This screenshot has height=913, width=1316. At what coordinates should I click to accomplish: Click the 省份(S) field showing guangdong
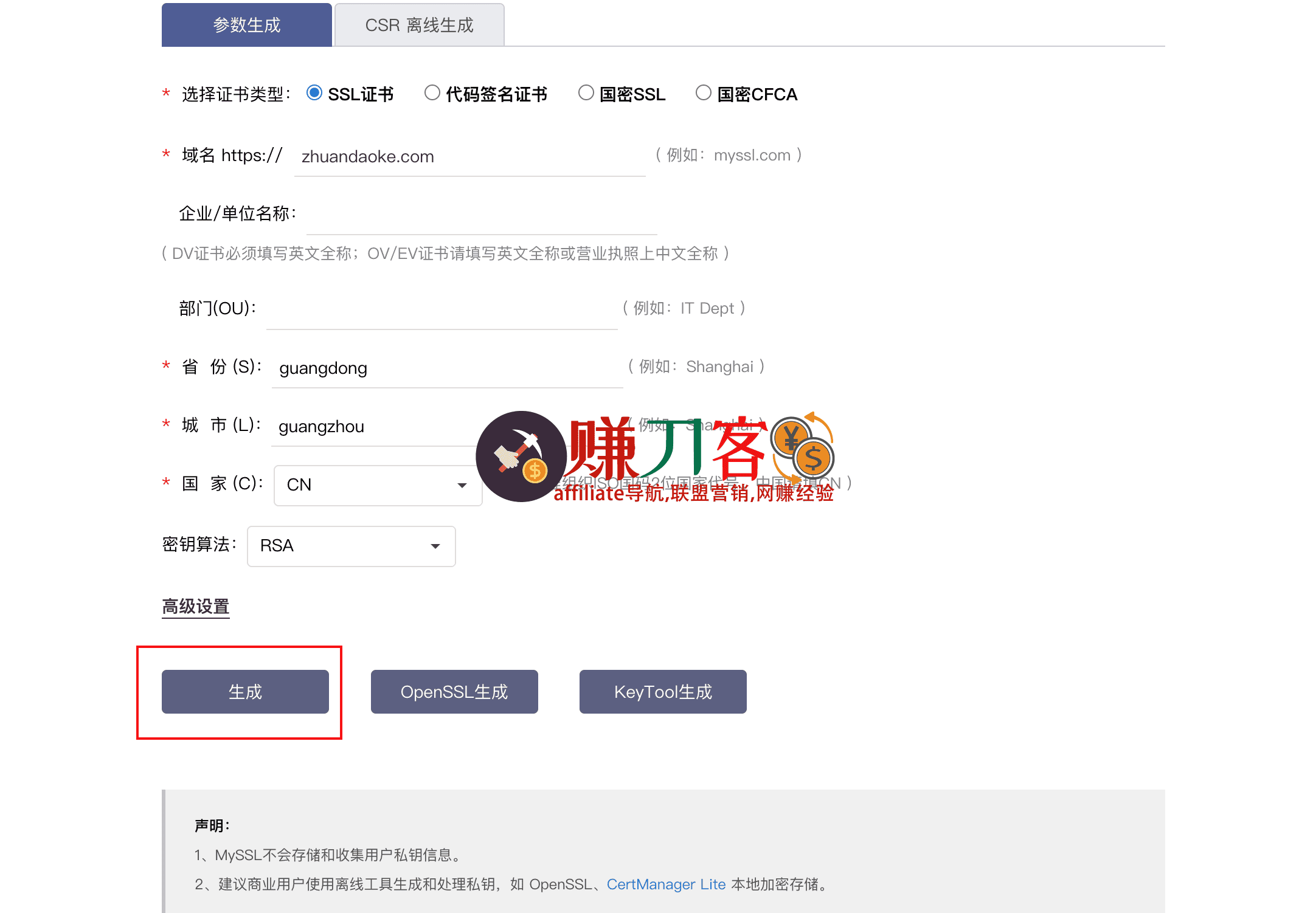point(447,368)
